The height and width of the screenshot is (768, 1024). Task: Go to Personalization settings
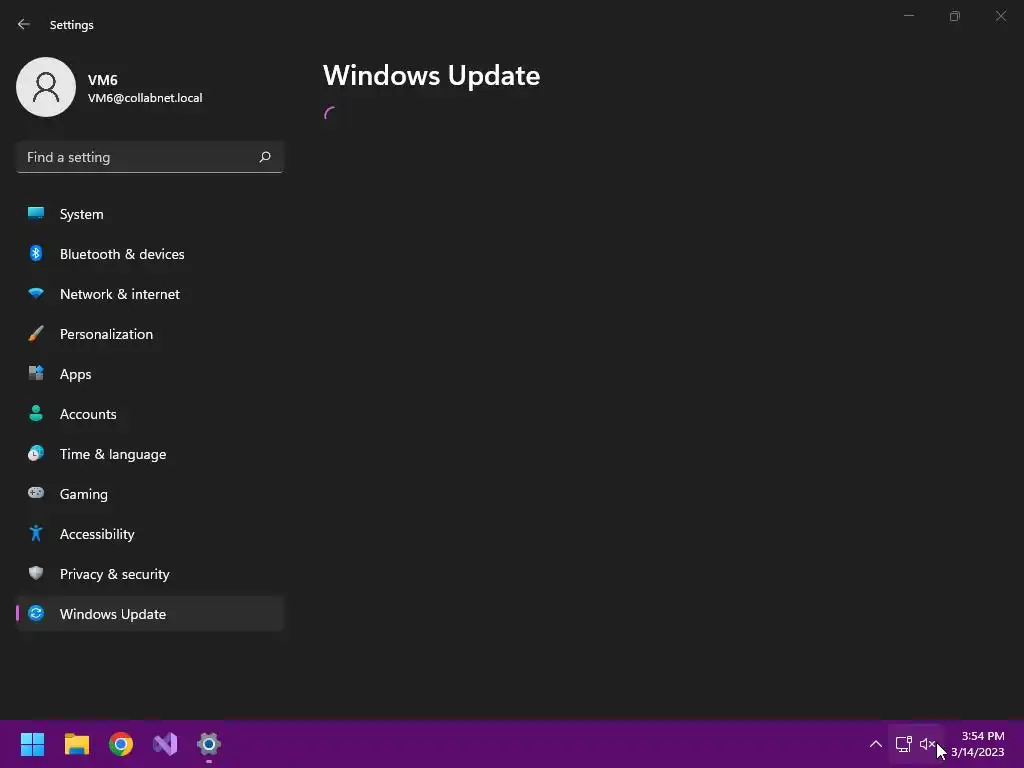tap(150, 334)
